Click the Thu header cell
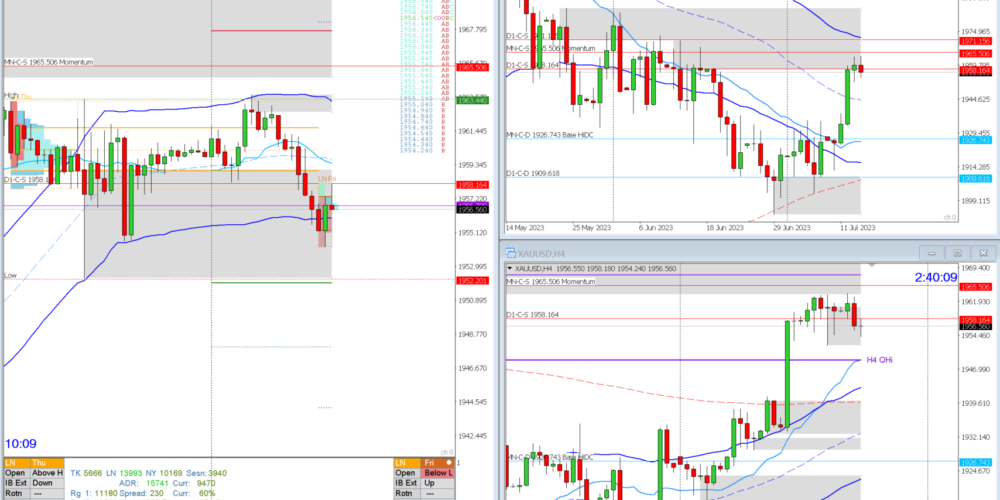The height and width of the screenshot is (500, 1000). point(48,462)
